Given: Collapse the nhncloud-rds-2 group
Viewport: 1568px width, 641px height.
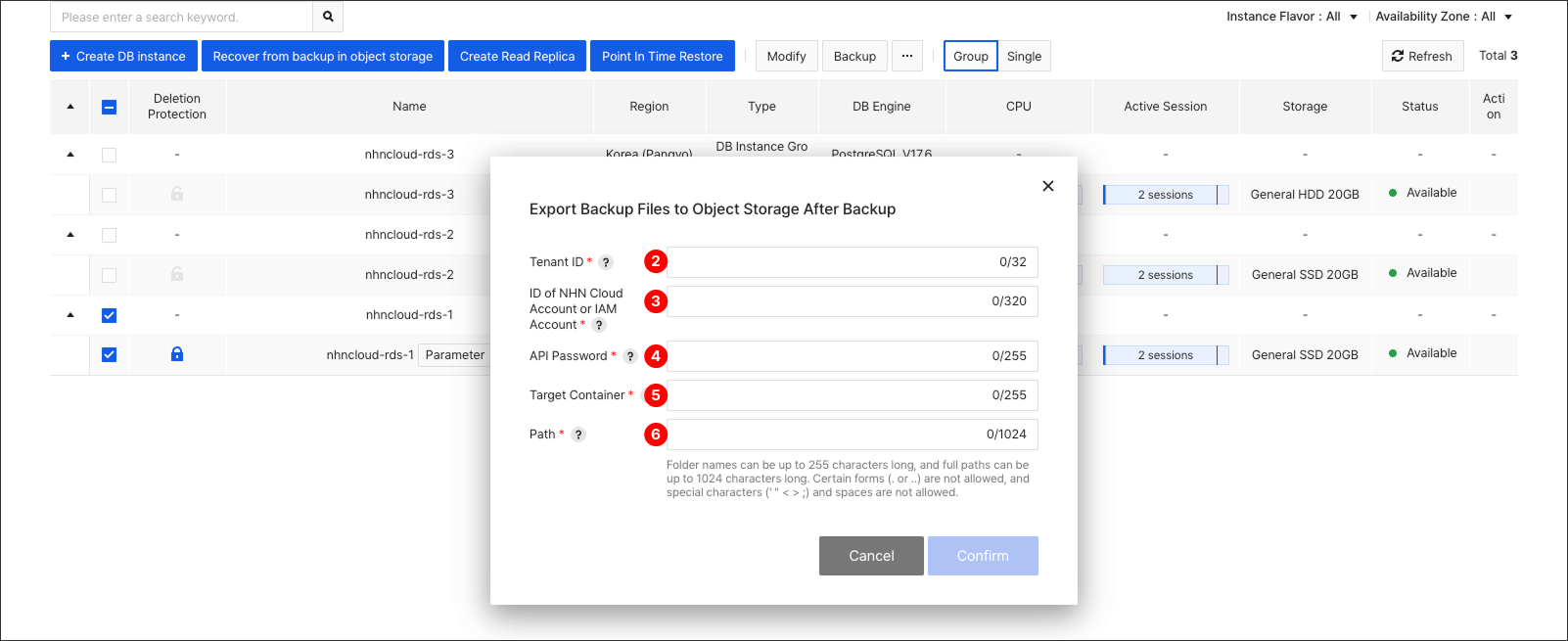Looking at the screenshot, I should pyautogui.click(x=70, y=235).
